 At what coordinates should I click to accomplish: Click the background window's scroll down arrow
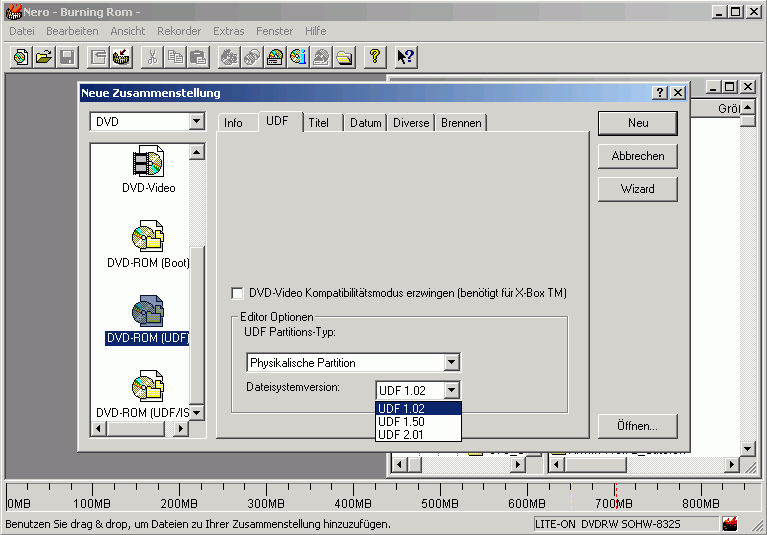pyautogui.click(x=747, y=448)
